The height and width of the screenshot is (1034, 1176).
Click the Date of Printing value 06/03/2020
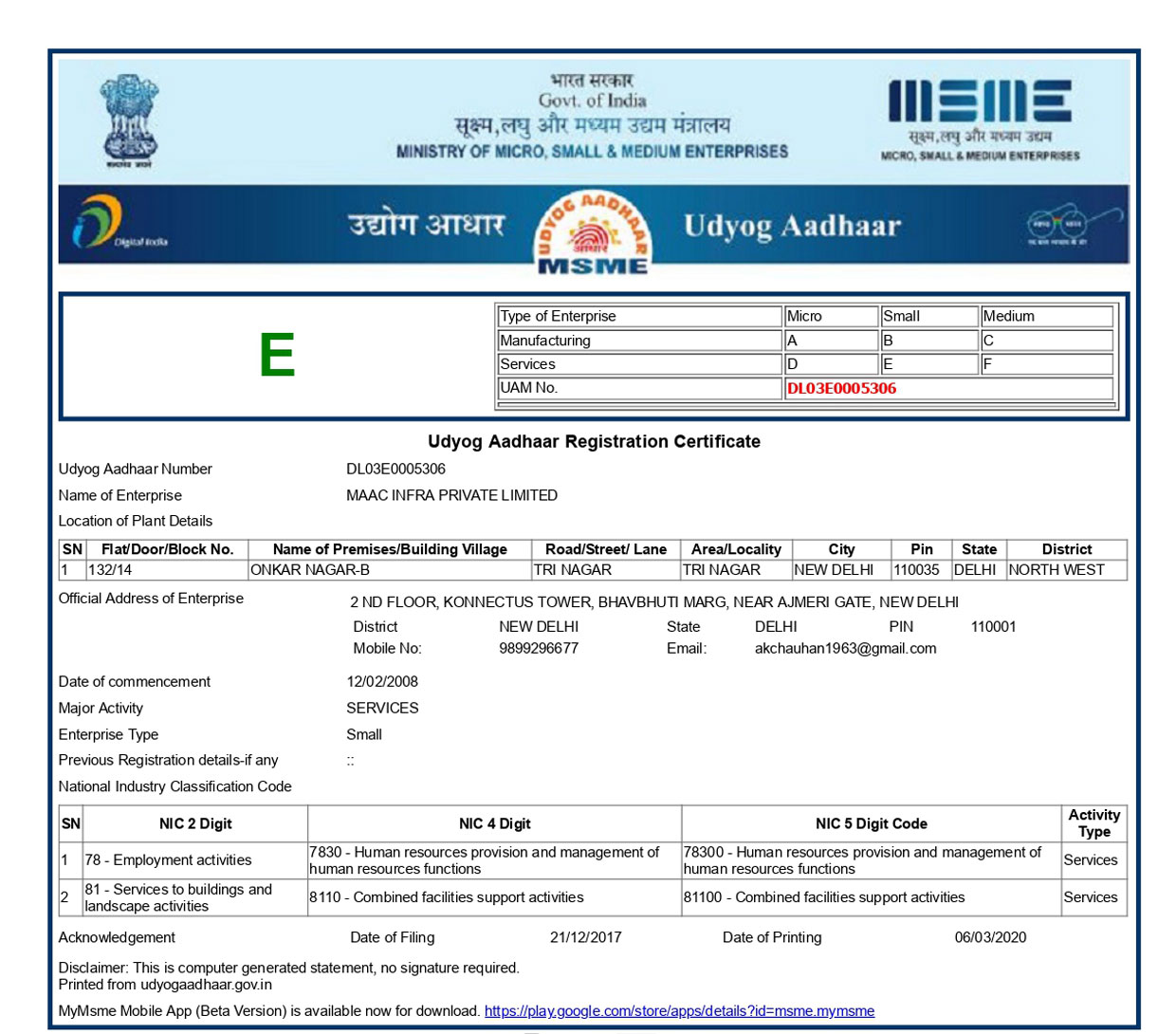[990, 937]
